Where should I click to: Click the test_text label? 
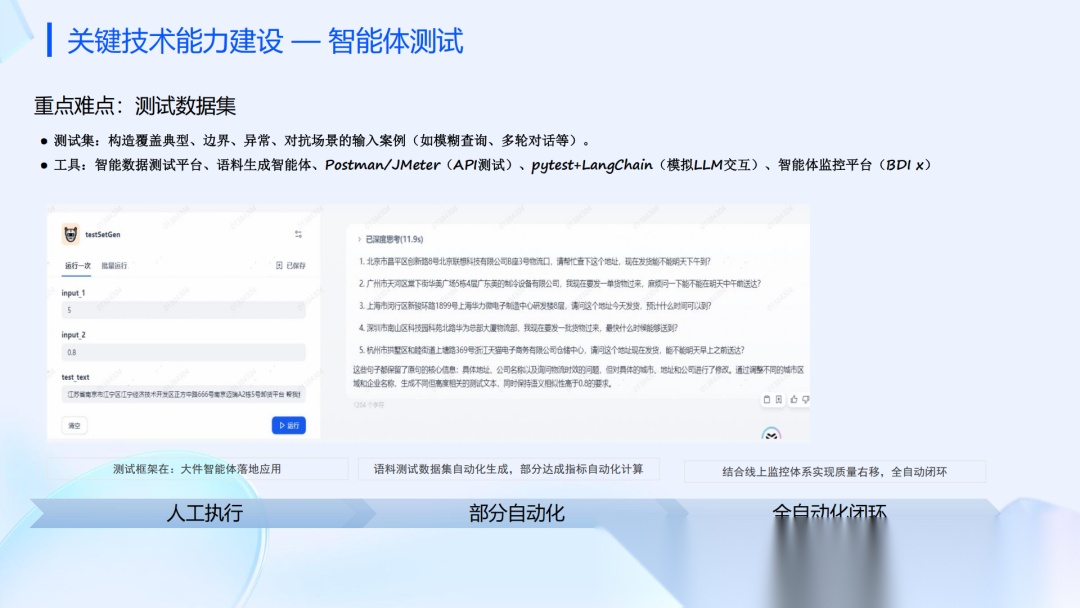click(x=75, y=377)
